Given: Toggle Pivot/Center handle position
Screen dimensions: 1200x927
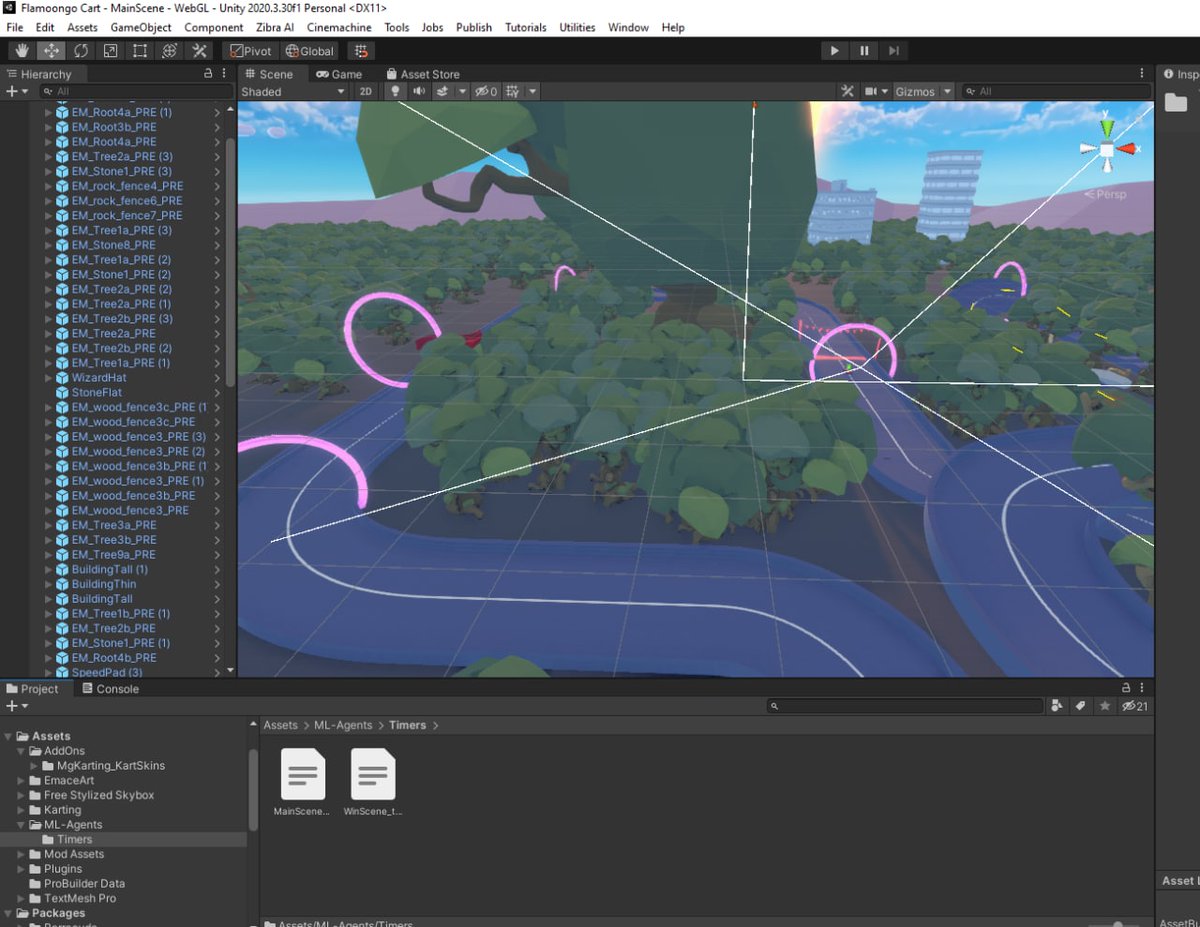Looking at the screenshot, I should 250,51.
